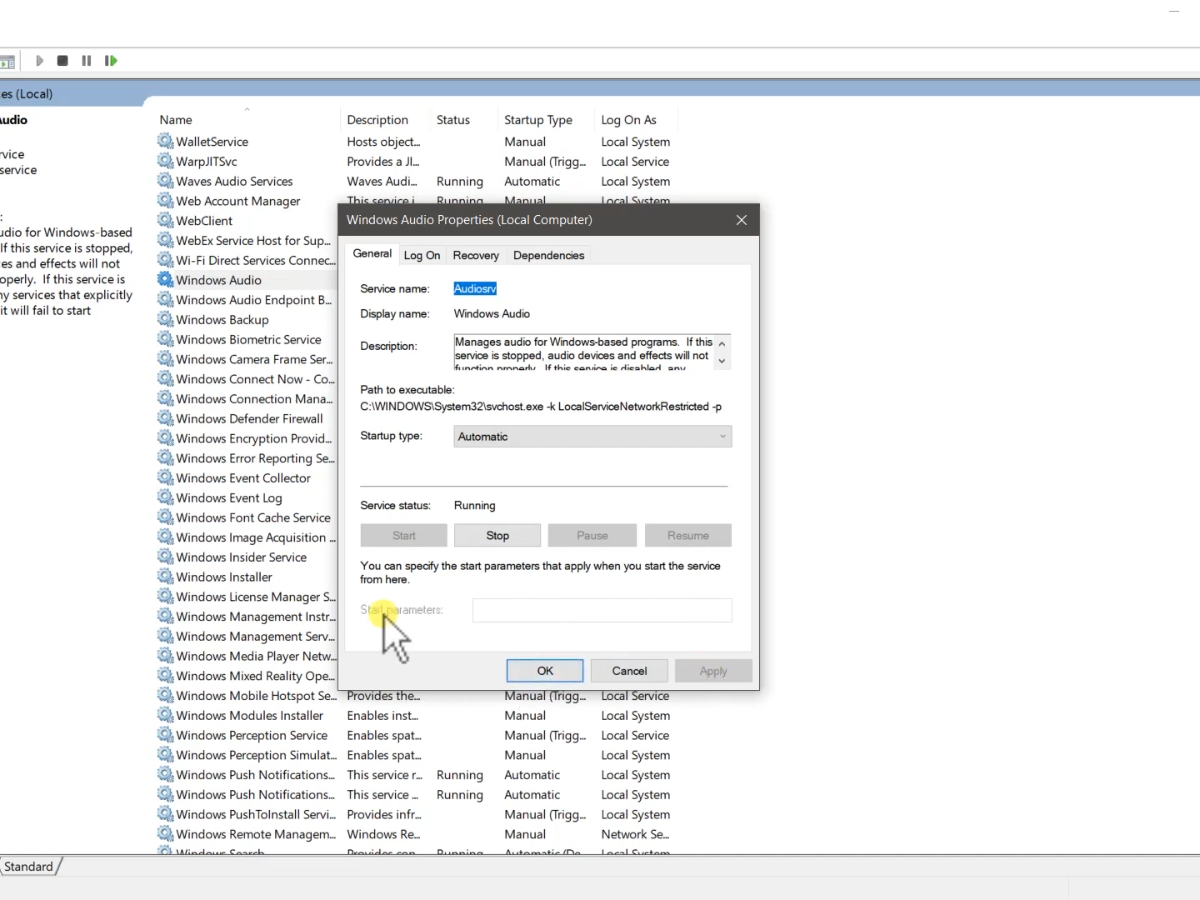
Task: Switch to the Log On tab
Action: coord(421,255)
